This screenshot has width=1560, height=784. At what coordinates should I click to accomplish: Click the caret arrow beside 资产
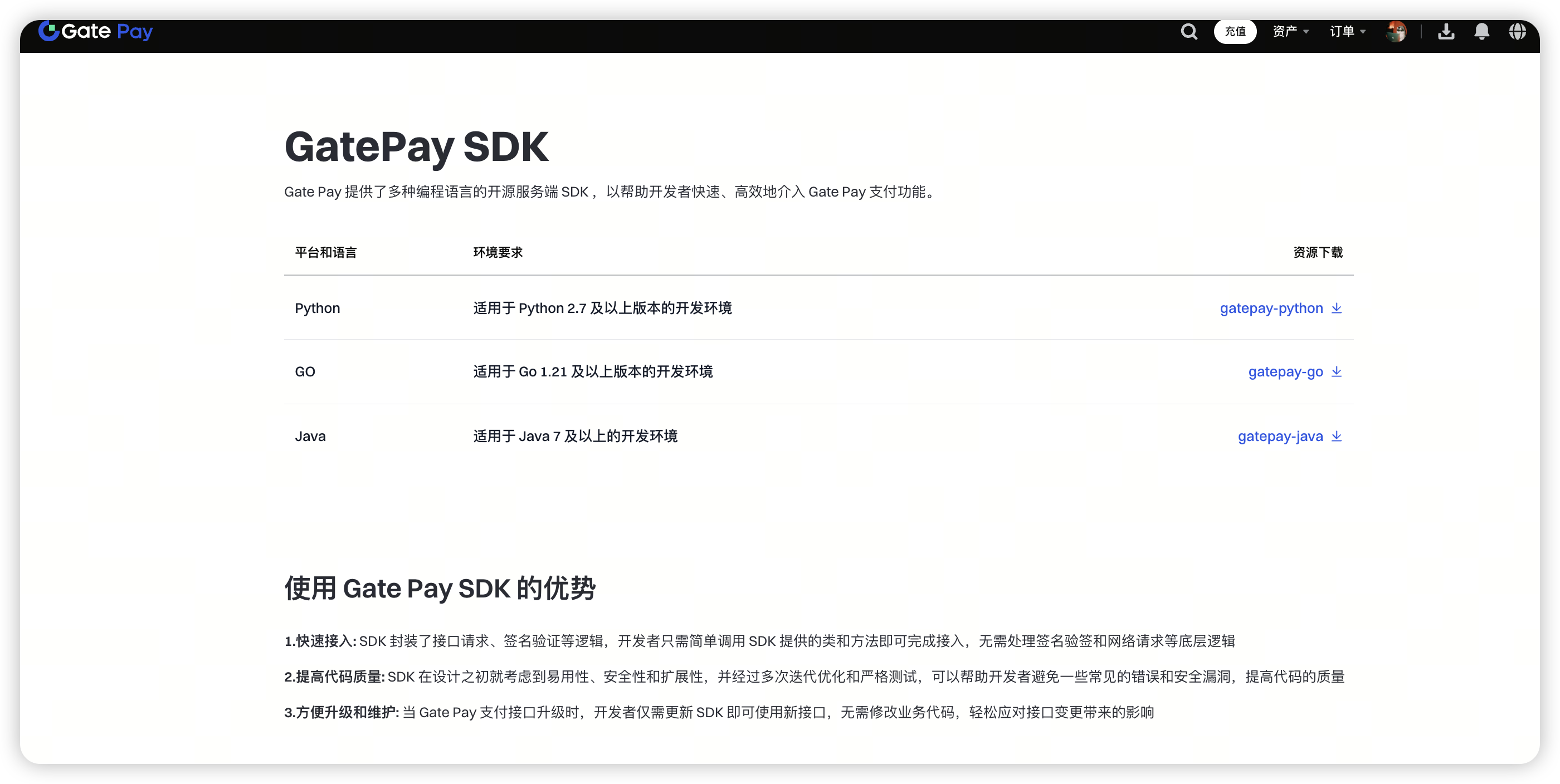[x=1306, y=32]
